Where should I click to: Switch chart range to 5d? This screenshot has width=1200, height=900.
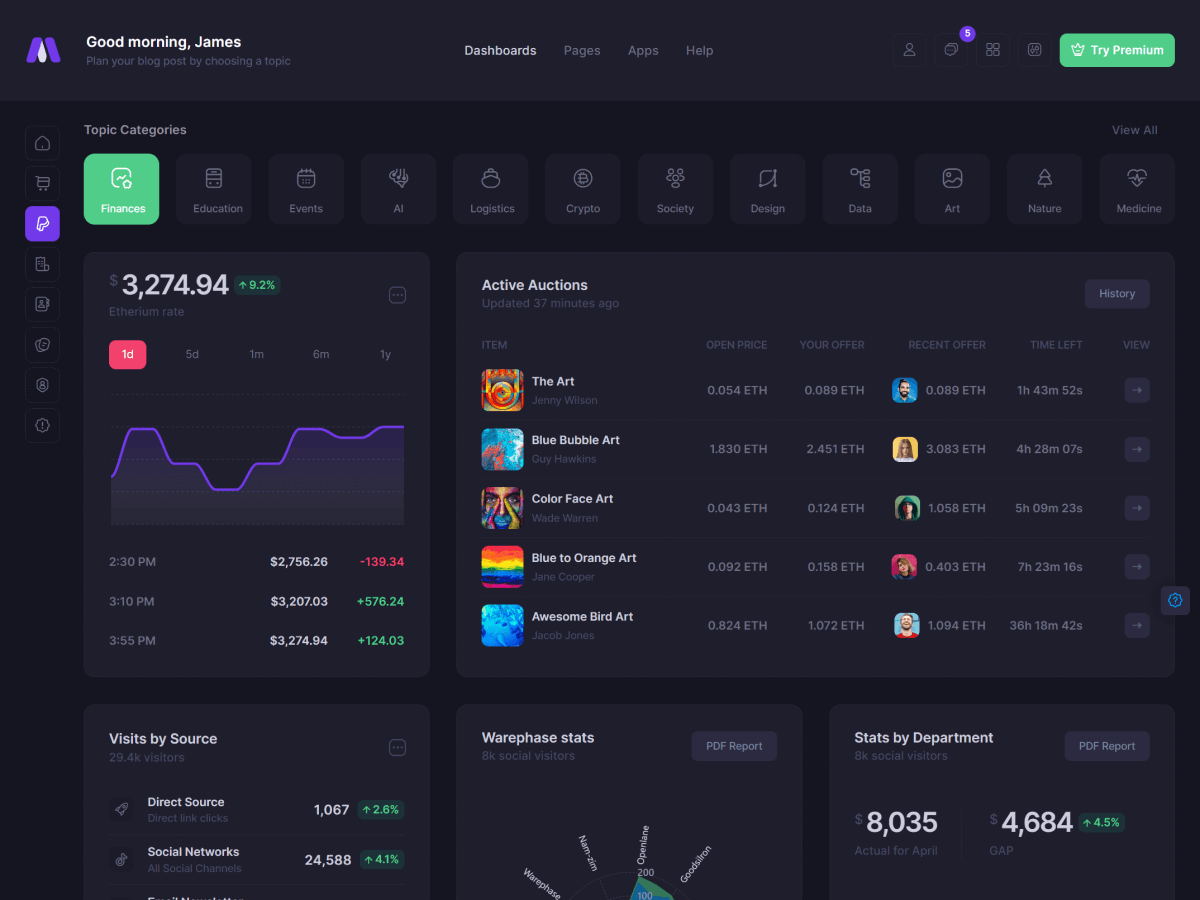(x=192, y=354)
